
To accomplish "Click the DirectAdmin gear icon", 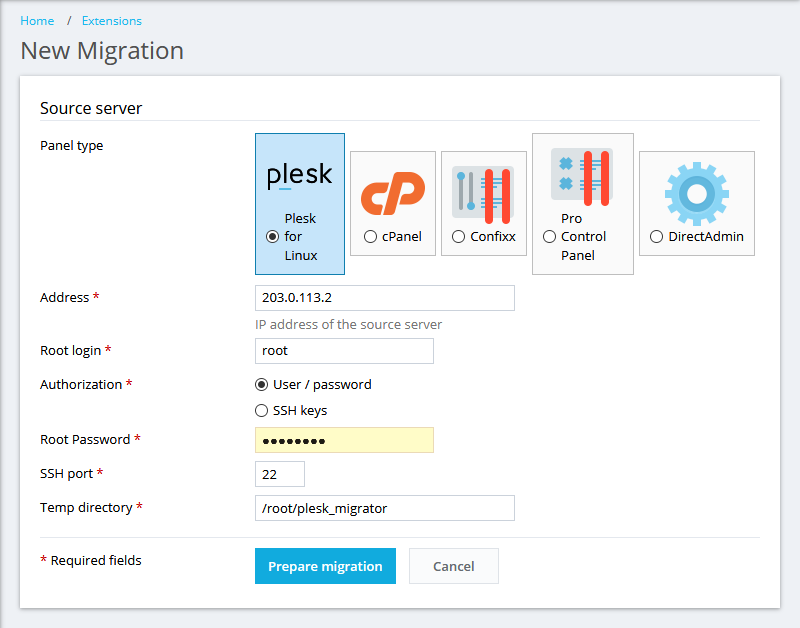I will click(696, 193).
